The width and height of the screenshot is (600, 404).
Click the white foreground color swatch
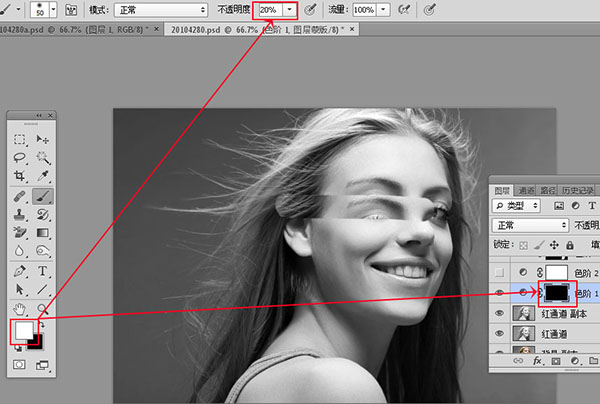[24, 332]
